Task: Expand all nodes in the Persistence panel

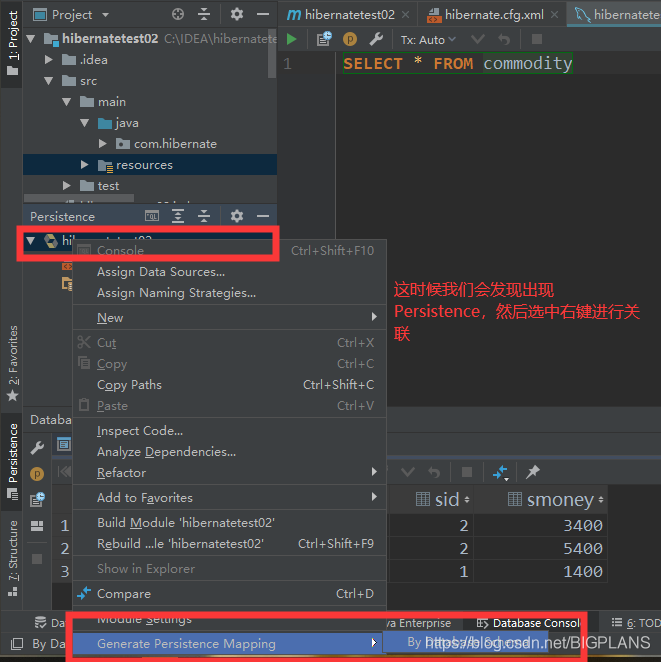Action: coord(178,216)
